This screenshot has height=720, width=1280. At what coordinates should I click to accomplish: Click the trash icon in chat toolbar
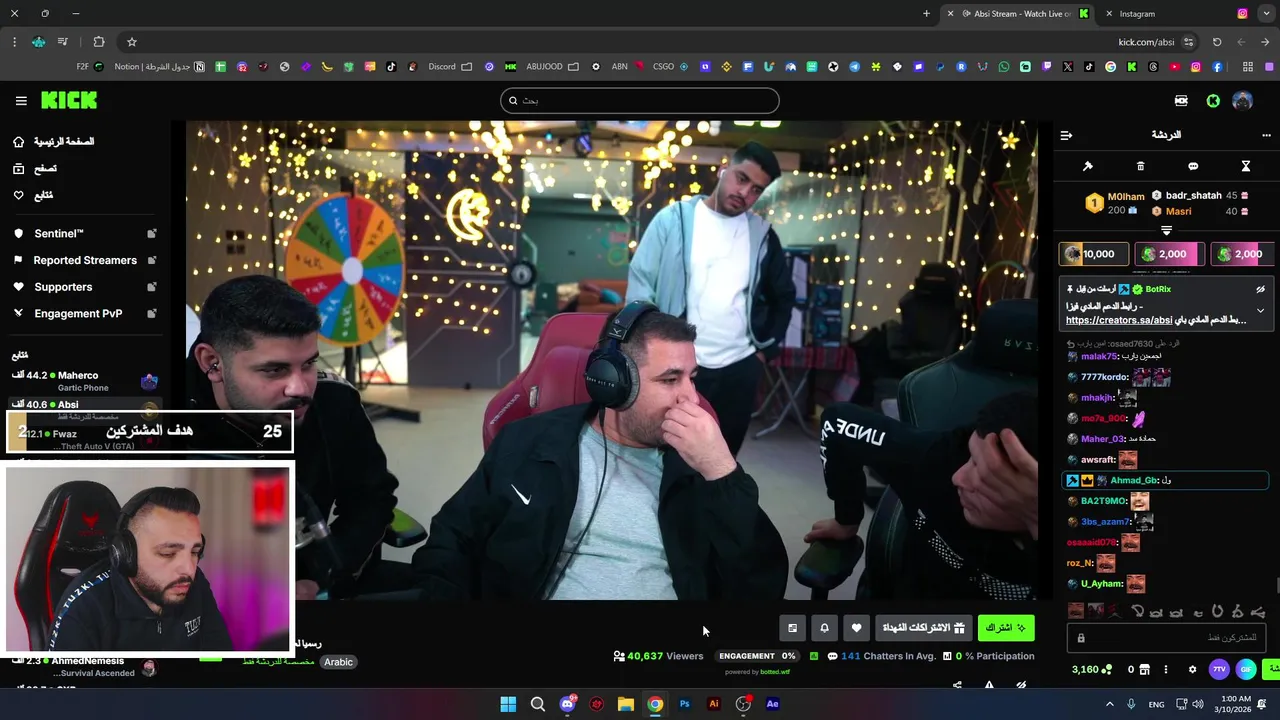[1140, 166]
